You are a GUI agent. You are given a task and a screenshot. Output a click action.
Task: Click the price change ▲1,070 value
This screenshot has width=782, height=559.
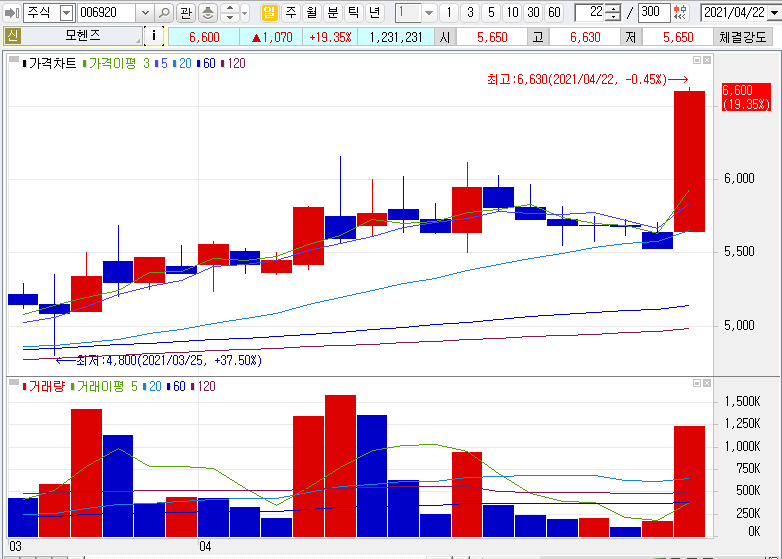(x=271, y=37)
